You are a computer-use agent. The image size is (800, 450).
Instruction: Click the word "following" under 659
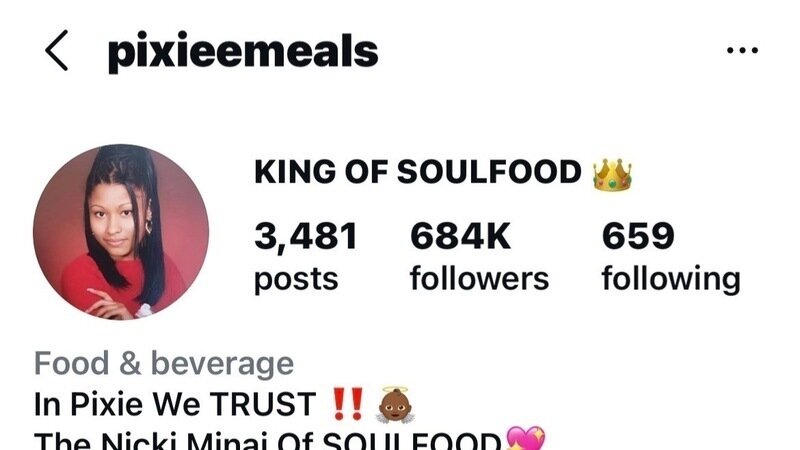coord(671,280)
